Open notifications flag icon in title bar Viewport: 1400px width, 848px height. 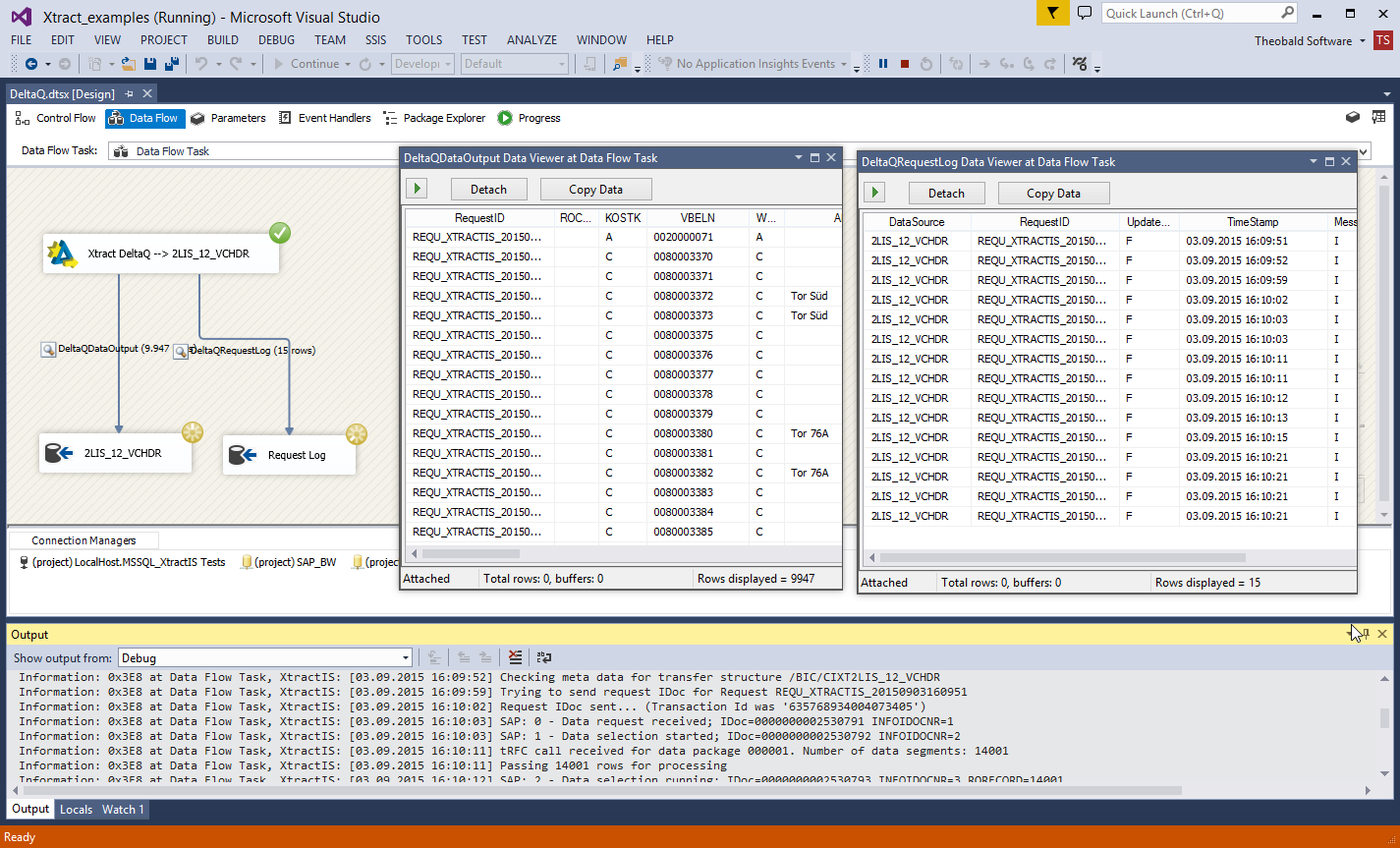[1053, 13]
